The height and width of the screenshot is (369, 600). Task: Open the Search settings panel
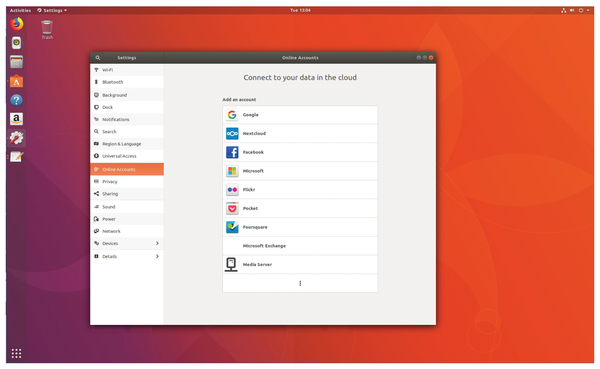click(x=127, y=132)
